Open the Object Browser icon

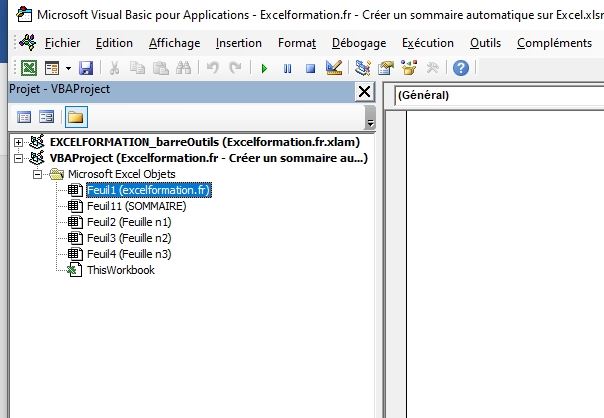coord(409,68)
